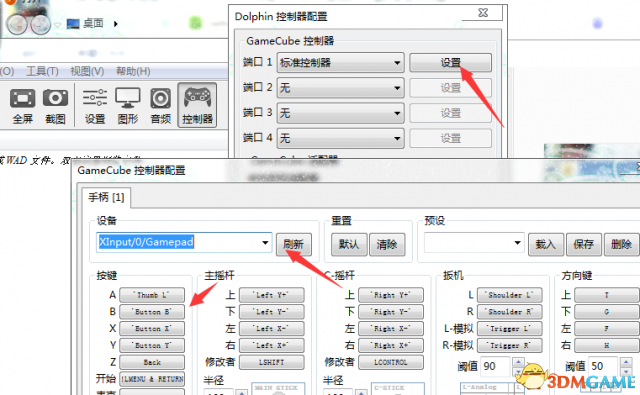The width and height of the screenshot is (640, 395).
Task: Click the 载入 load preset button
Action: point(546,244)
